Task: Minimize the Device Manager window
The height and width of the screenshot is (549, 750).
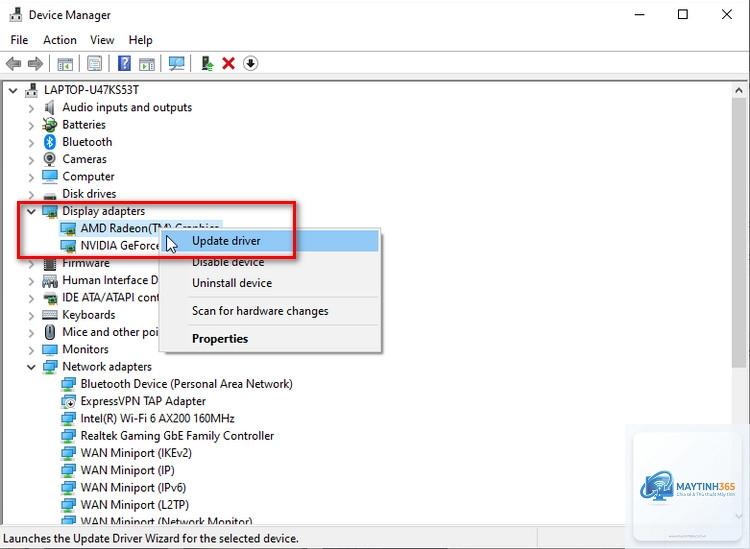Action: (640, 14)
